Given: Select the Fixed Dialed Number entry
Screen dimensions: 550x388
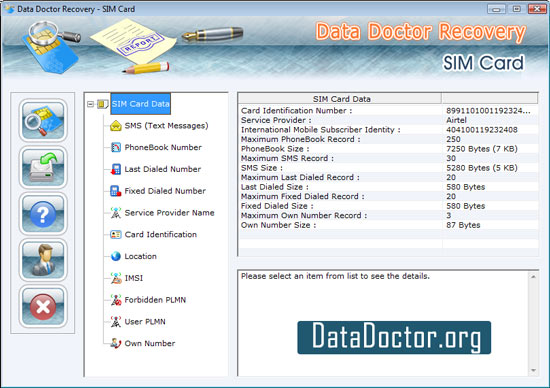Looking at the screenshot, I should click(x=165, y=191).
